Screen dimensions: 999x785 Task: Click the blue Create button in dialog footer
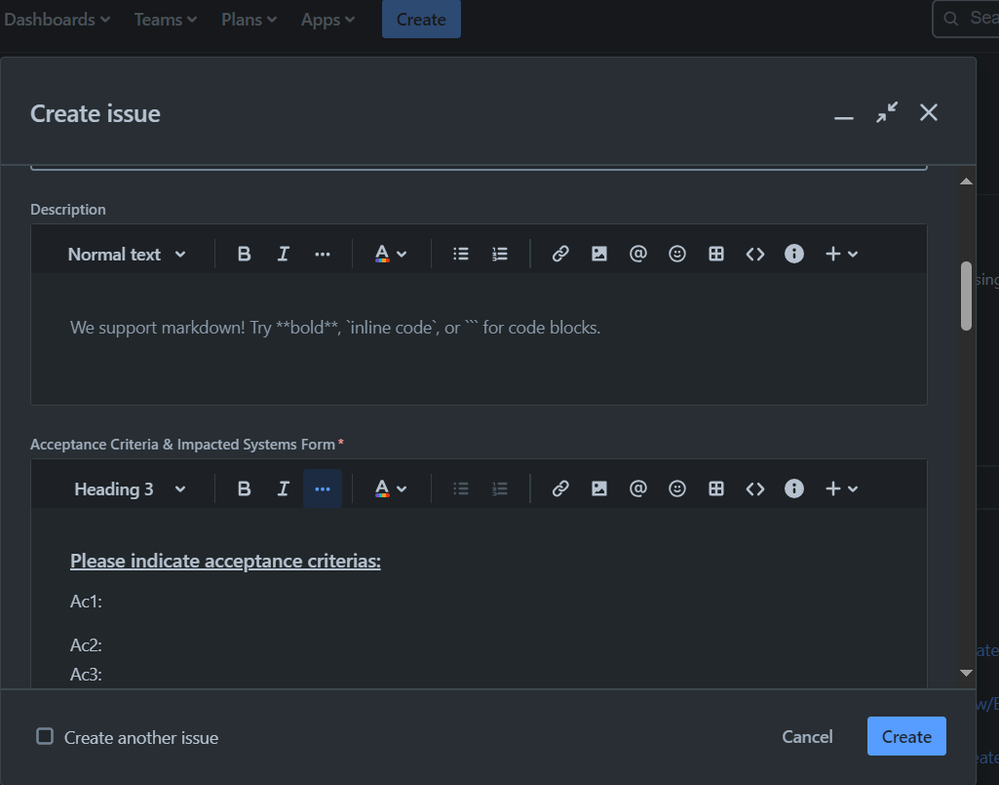click(x=906, y=737)
